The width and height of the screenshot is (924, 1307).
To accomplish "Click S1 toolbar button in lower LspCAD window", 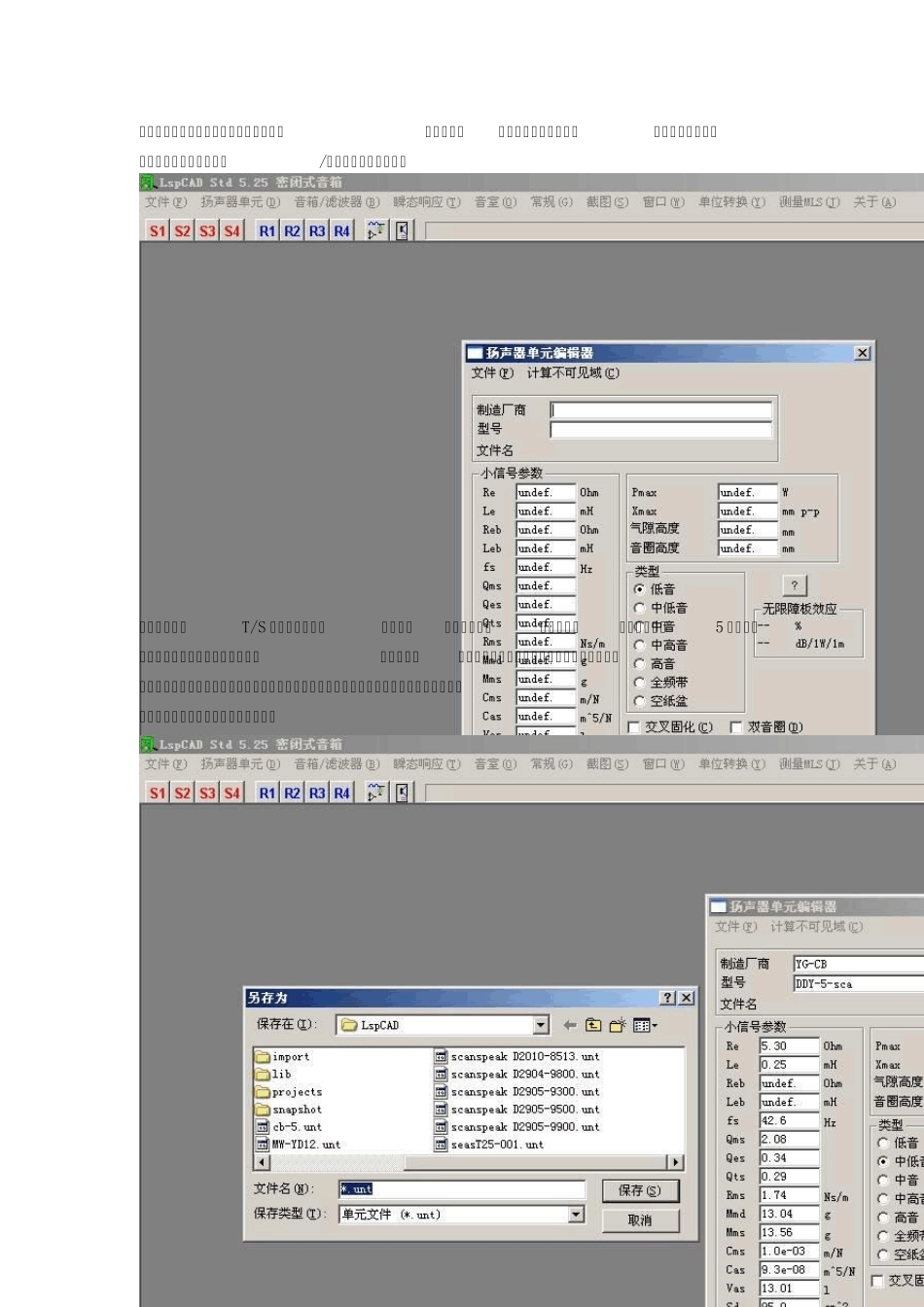I will point(158,793).
